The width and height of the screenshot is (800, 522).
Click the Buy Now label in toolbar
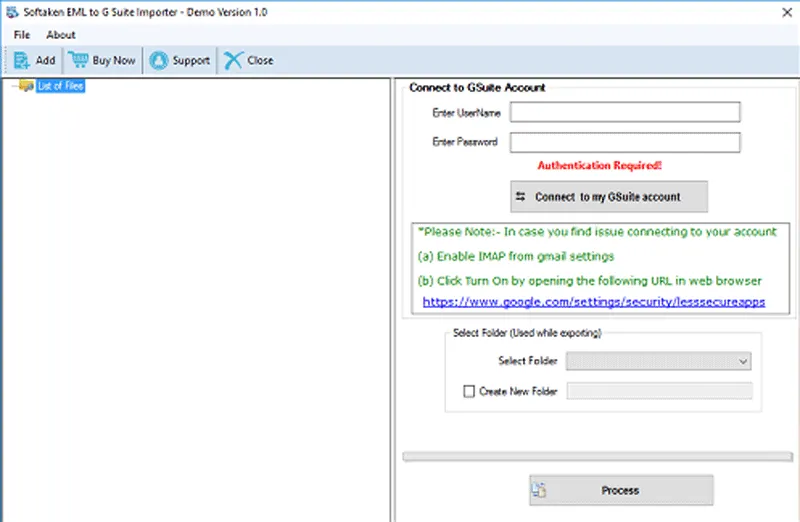[x=114, y=60]
